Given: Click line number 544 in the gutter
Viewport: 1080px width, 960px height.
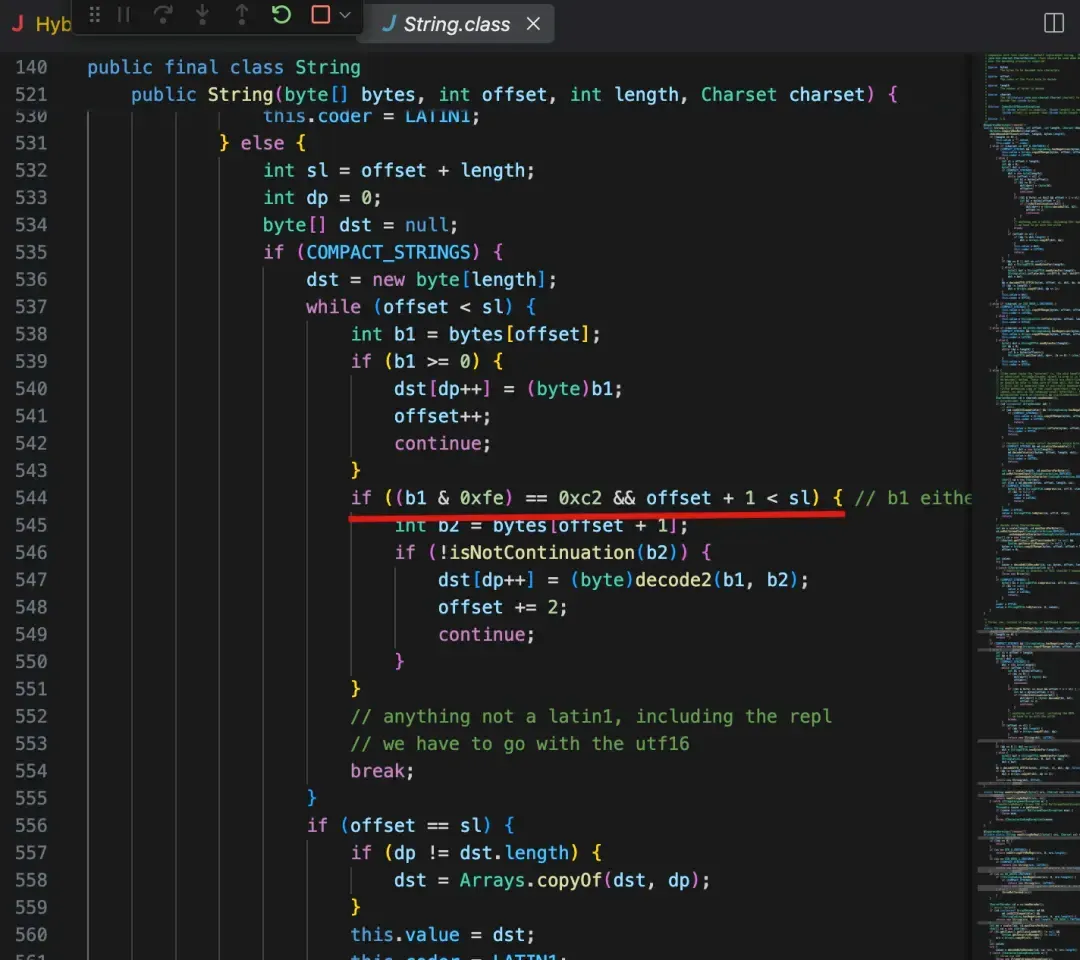Looking at the screenshot, I should 31,498.
